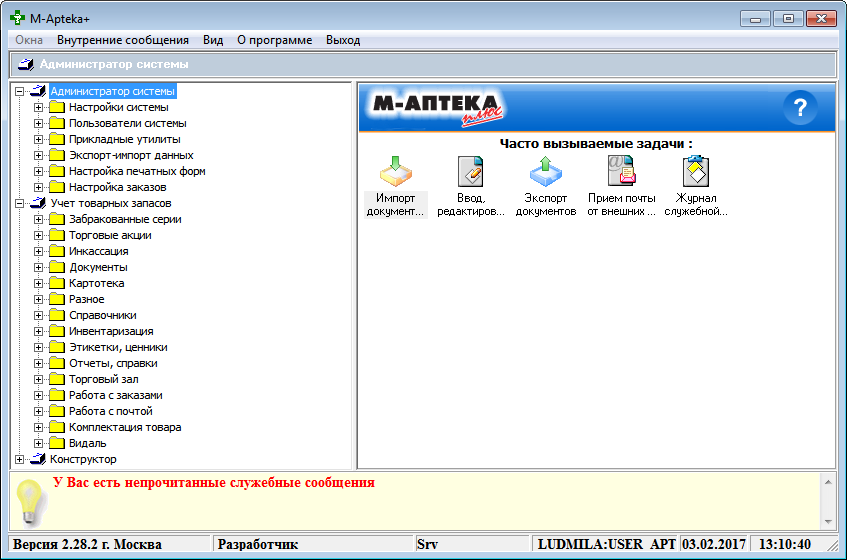Open the О программе menu
Image resolution: width=847 pixels, height=560 pixels.
(274, 40)
